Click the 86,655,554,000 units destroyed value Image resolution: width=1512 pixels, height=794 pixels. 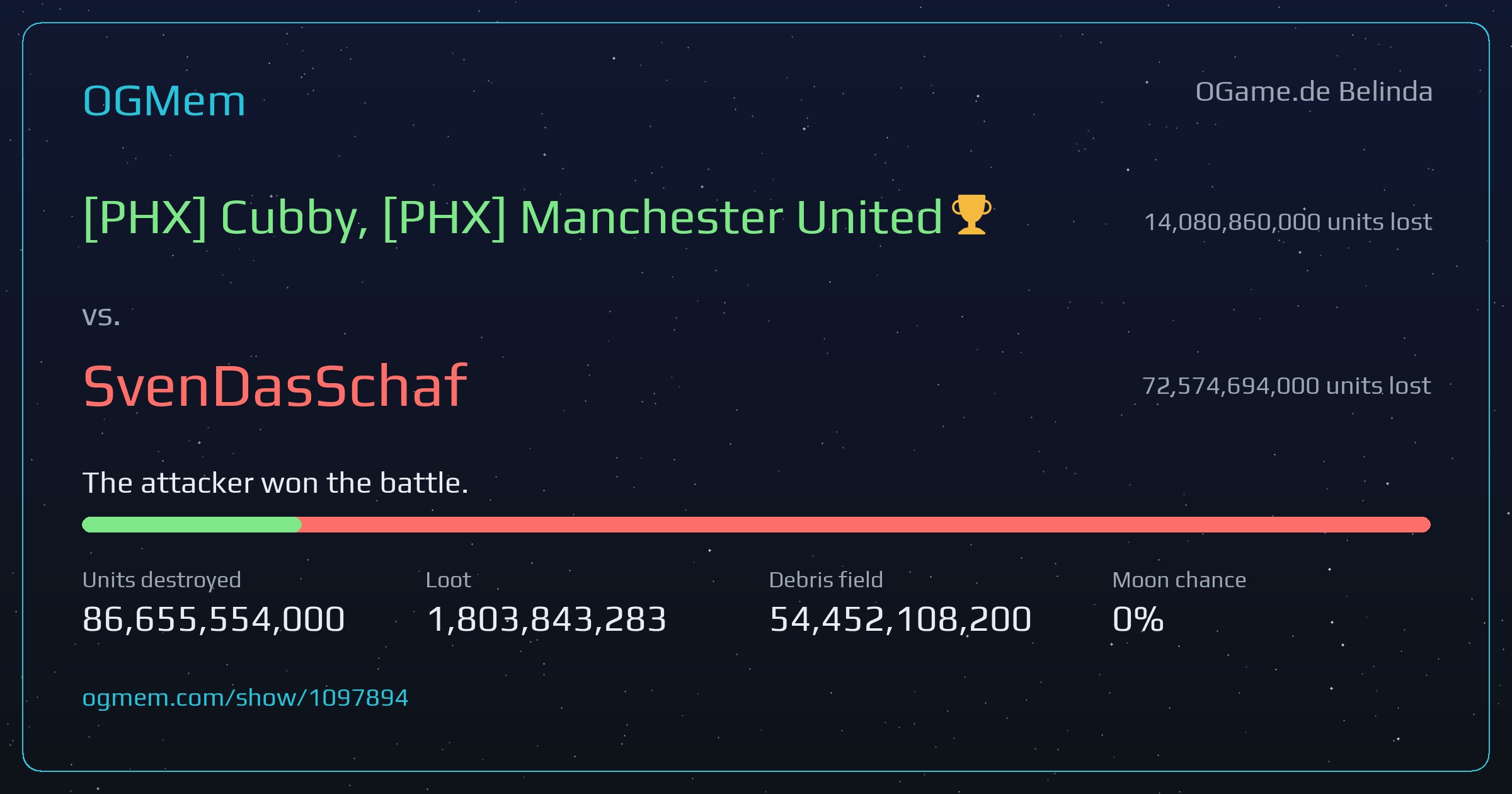tap(214, 619)
